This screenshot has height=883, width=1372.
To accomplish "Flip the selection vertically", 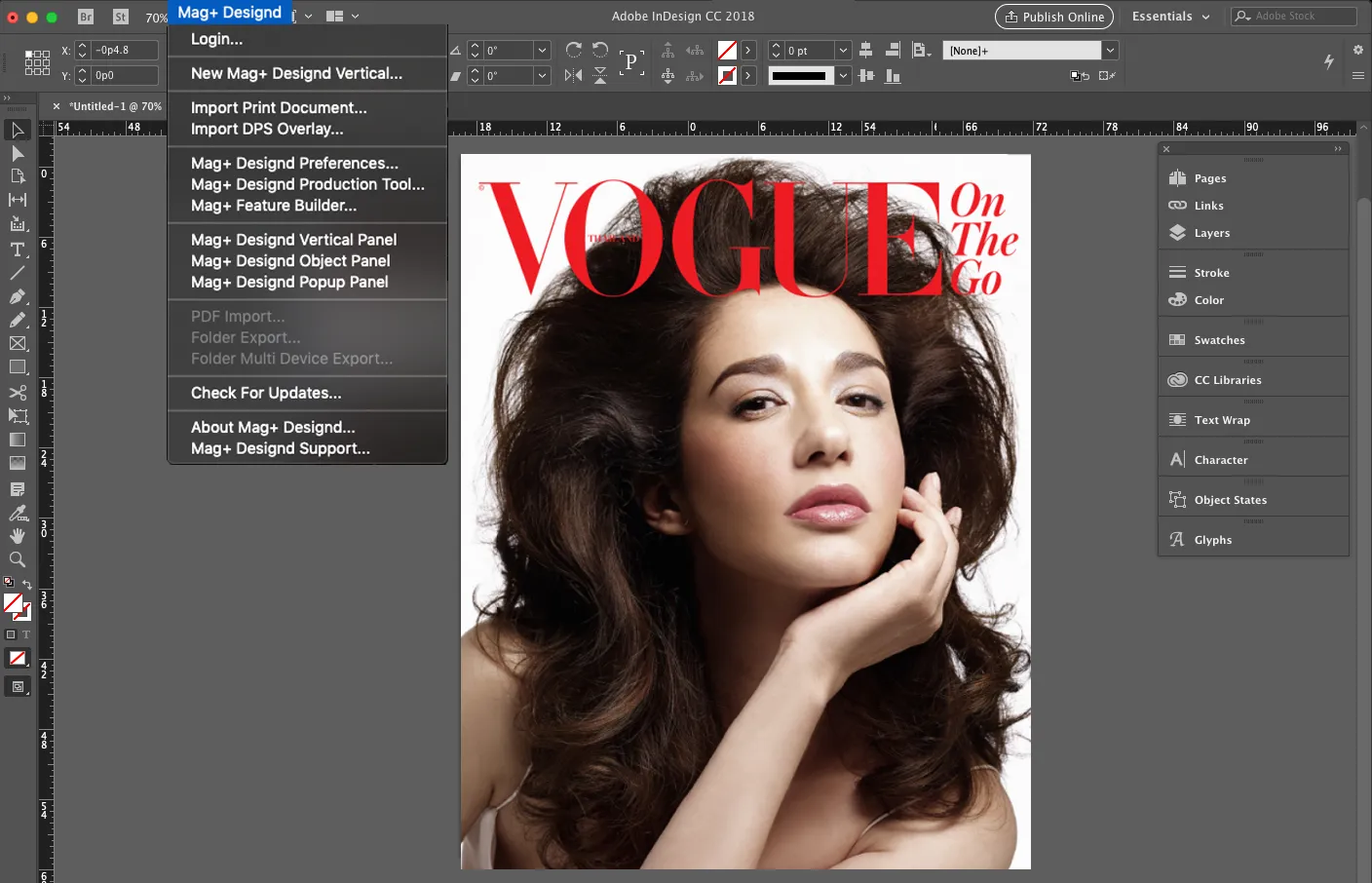I will click(600, 75).
